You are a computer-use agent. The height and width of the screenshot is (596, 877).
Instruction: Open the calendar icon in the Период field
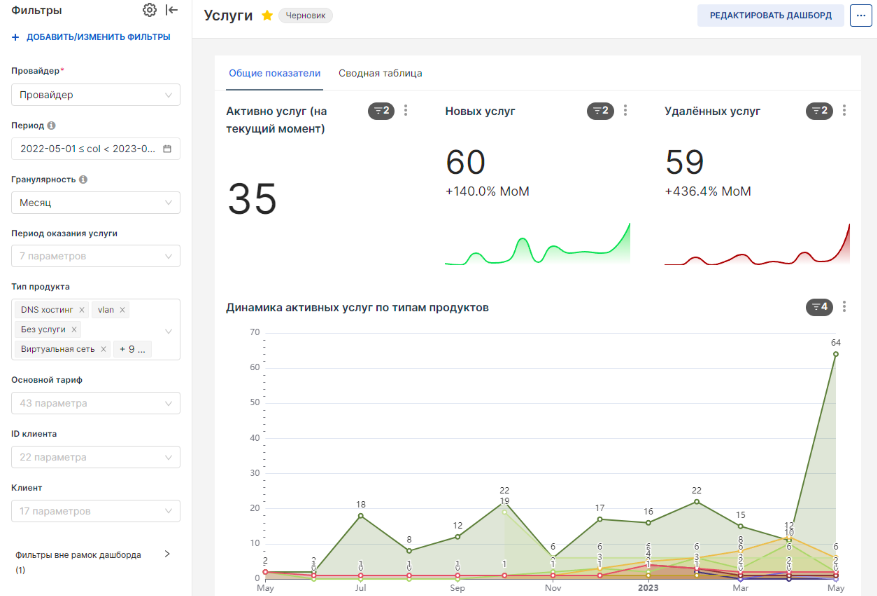coord(167,149)
